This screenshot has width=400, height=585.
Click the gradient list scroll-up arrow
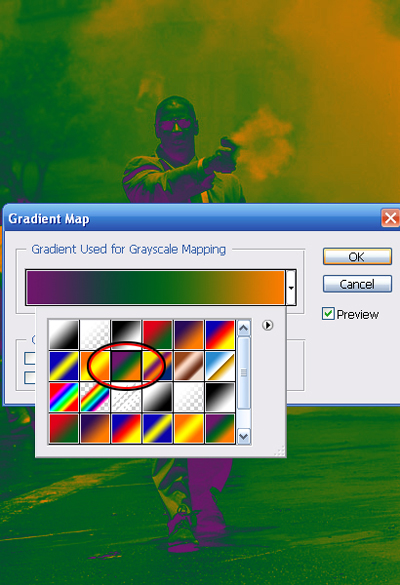point(244,328)
